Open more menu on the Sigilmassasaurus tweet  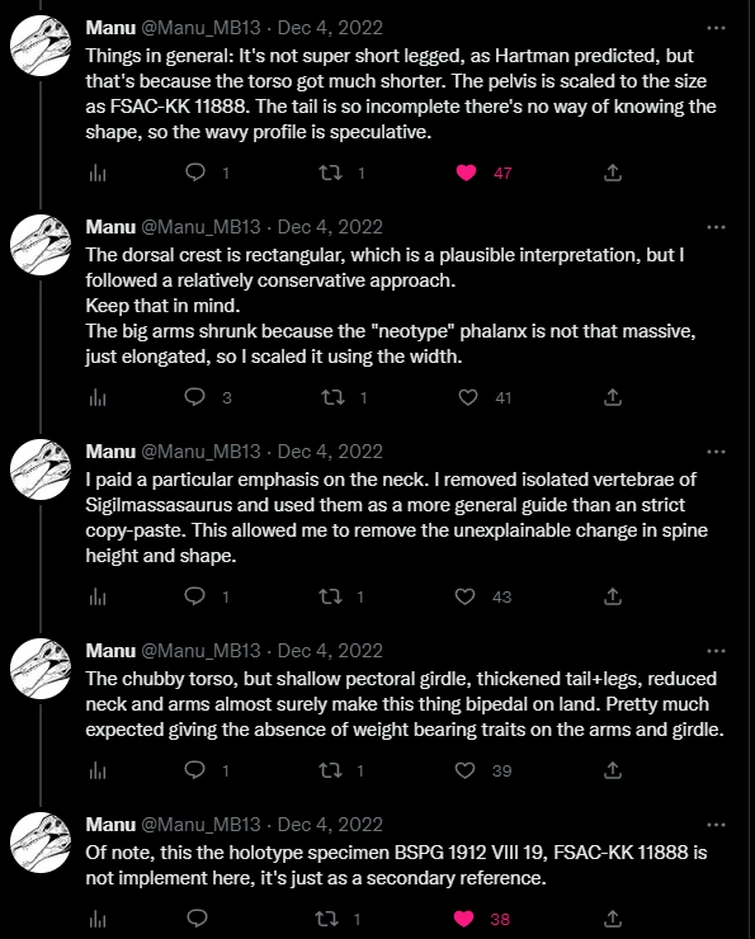(x=716, y=451)
